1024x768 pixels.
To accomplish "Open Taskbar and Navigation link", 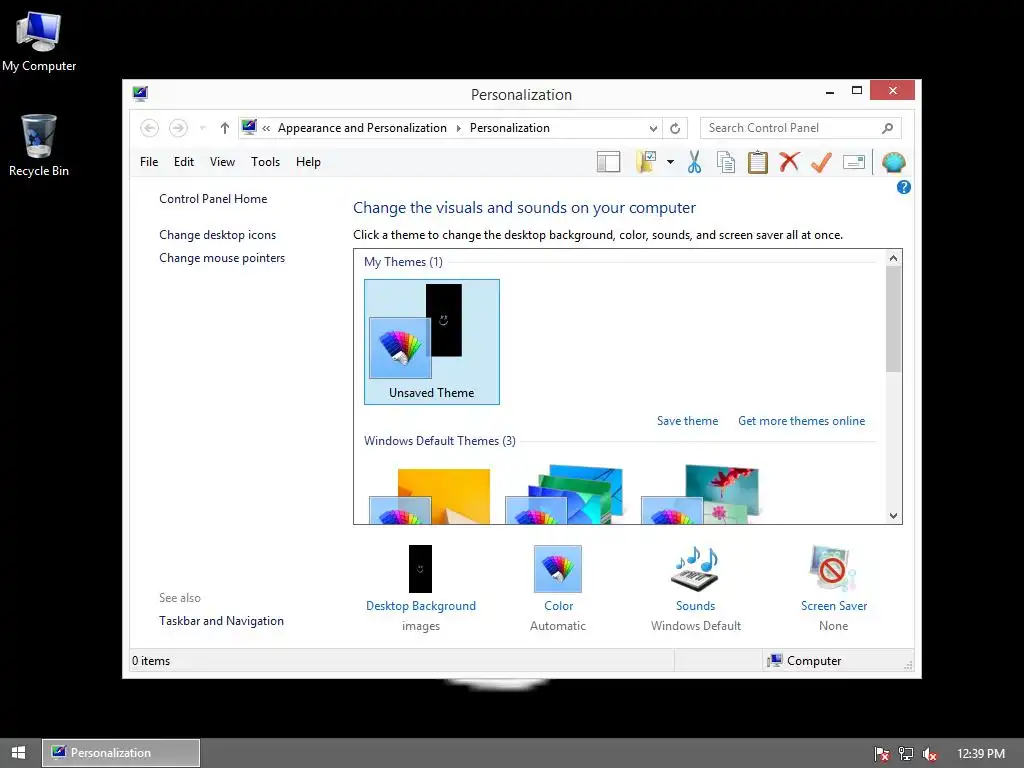I will (221, 621).
